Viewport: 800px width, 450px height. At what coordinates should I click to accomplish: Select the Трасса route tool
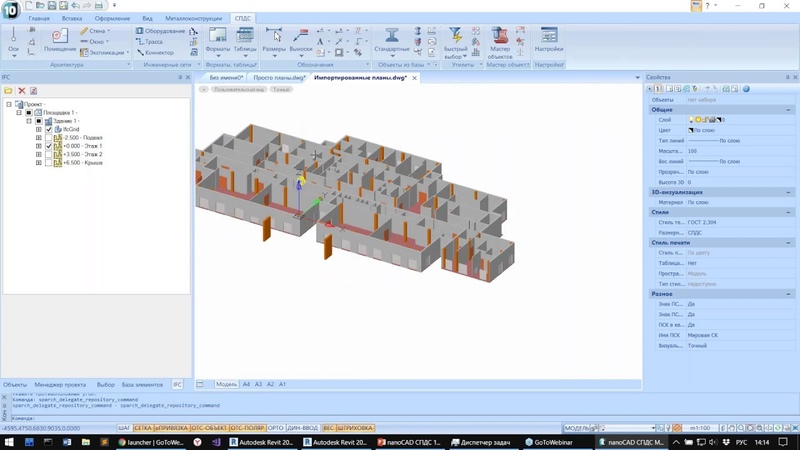(149, 41)
